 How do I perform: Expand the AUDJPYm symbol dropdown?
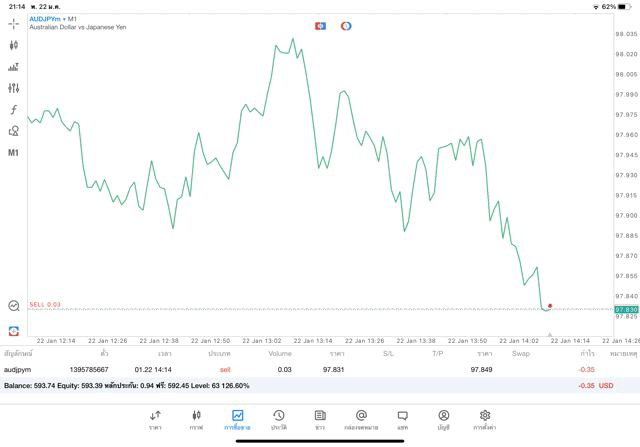[55, 18]
